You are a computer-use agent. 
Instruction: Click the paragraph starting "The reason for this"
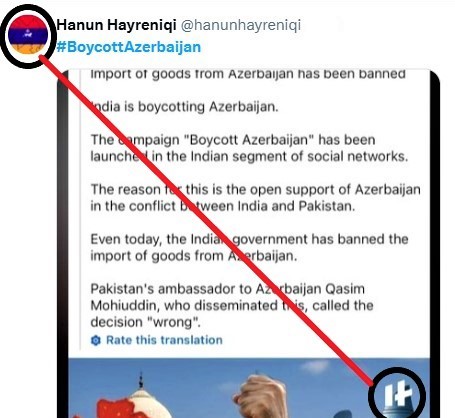255,198
